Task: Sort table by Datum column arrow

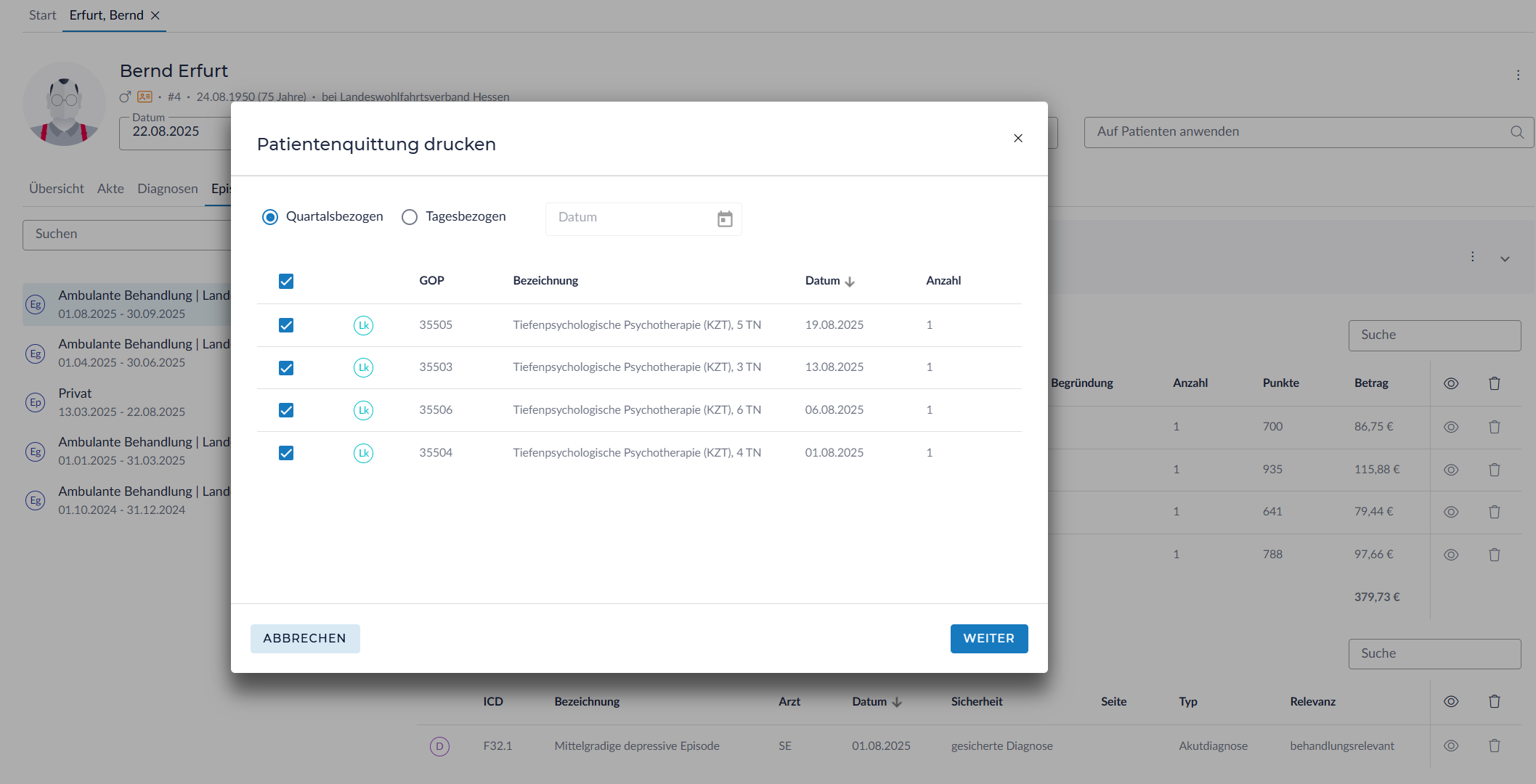Action: pyautogui.click(x=850, y=282)
